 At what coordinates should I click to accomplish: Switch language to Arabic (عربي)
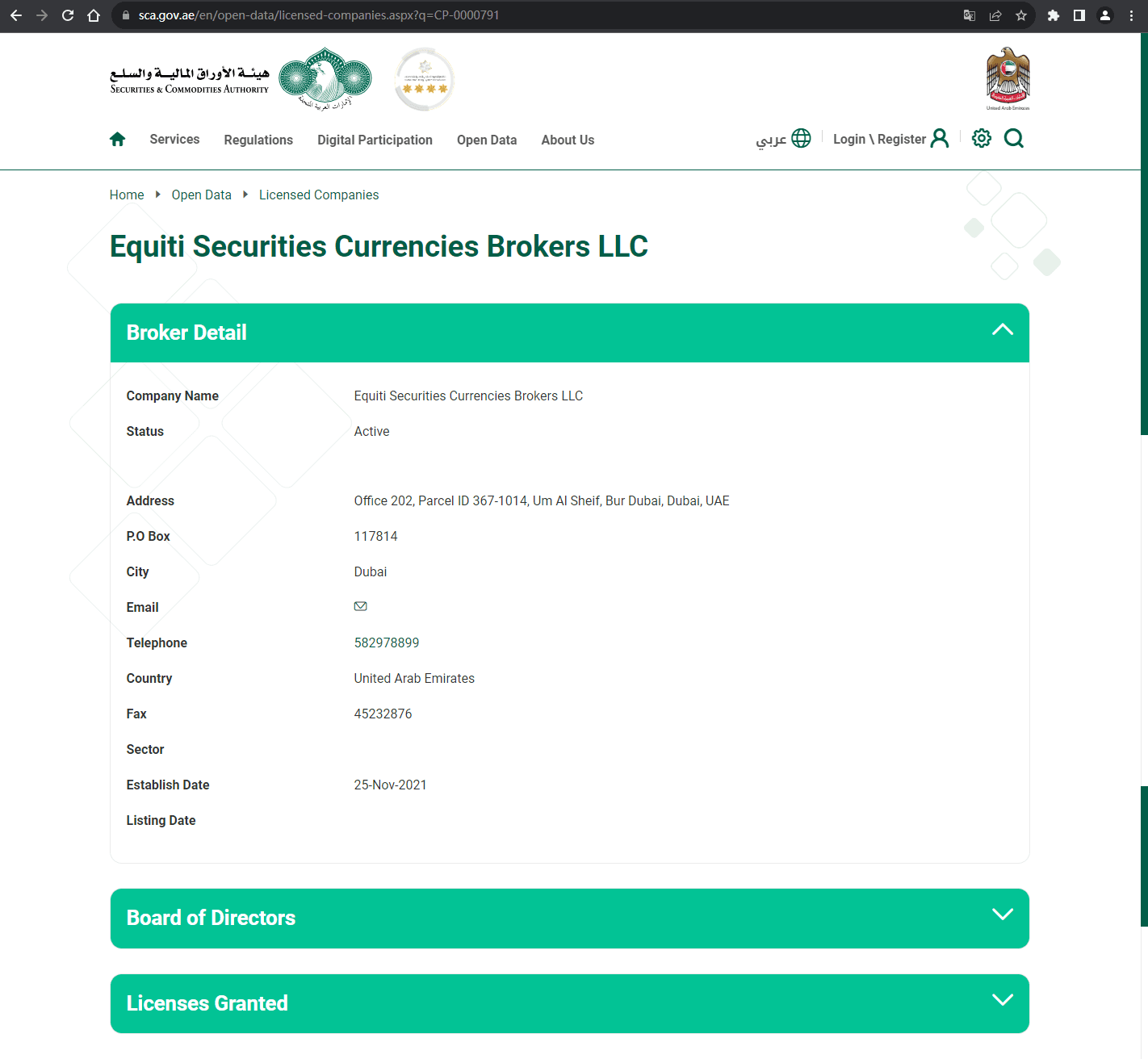[x=771, y=140]
